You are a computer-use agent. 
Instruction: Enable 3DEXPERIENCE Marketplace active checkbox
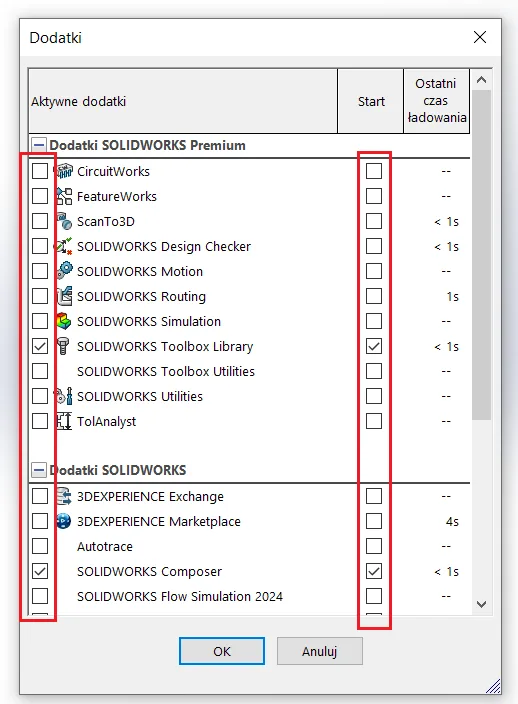pos(40,521)
